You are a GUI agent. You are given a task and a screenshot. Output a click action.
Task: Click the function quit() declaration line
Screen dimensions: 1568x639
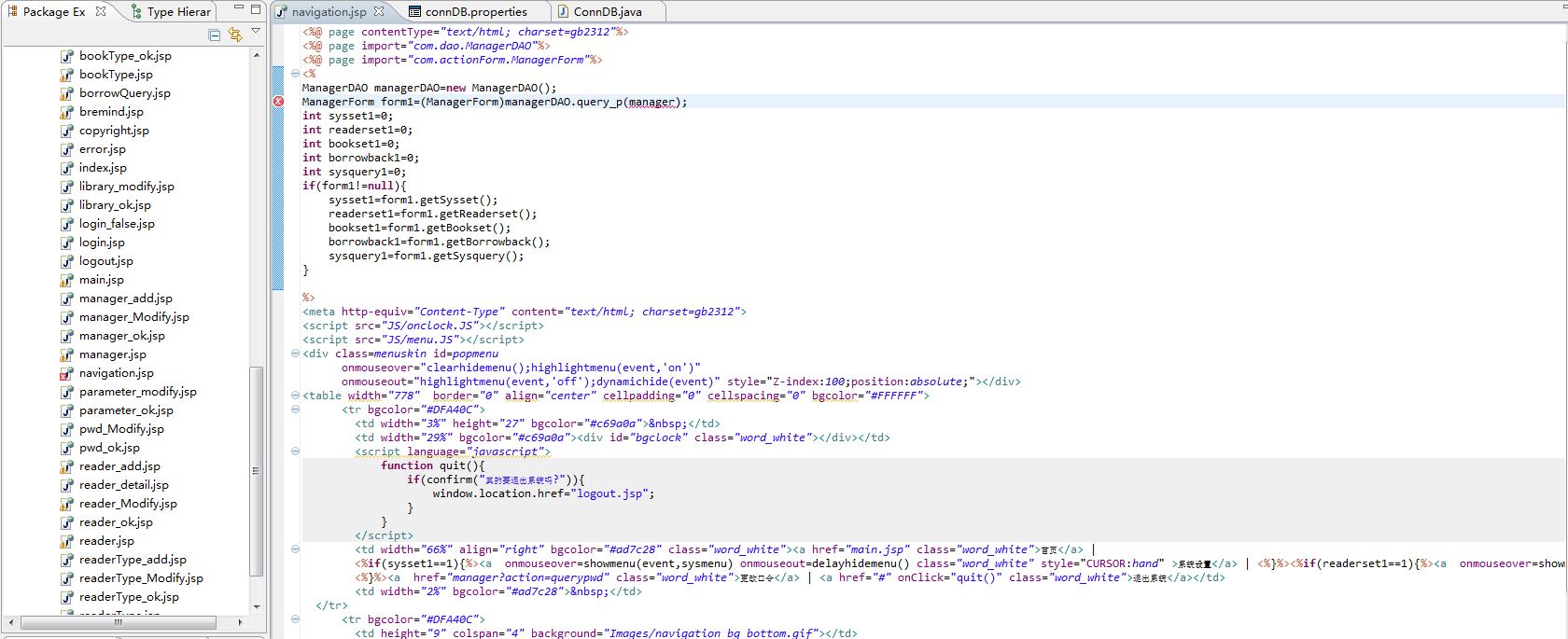pyautogui.click(x=433, y=465)
